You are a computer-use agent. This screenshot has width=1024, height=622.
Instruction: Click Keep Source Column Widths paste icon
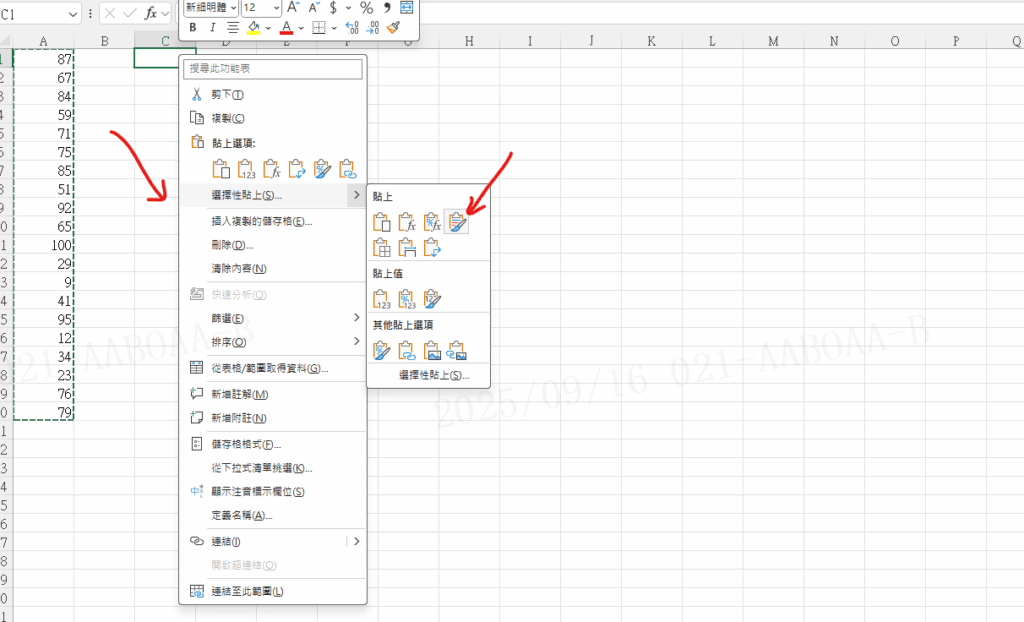pos(406,247)
